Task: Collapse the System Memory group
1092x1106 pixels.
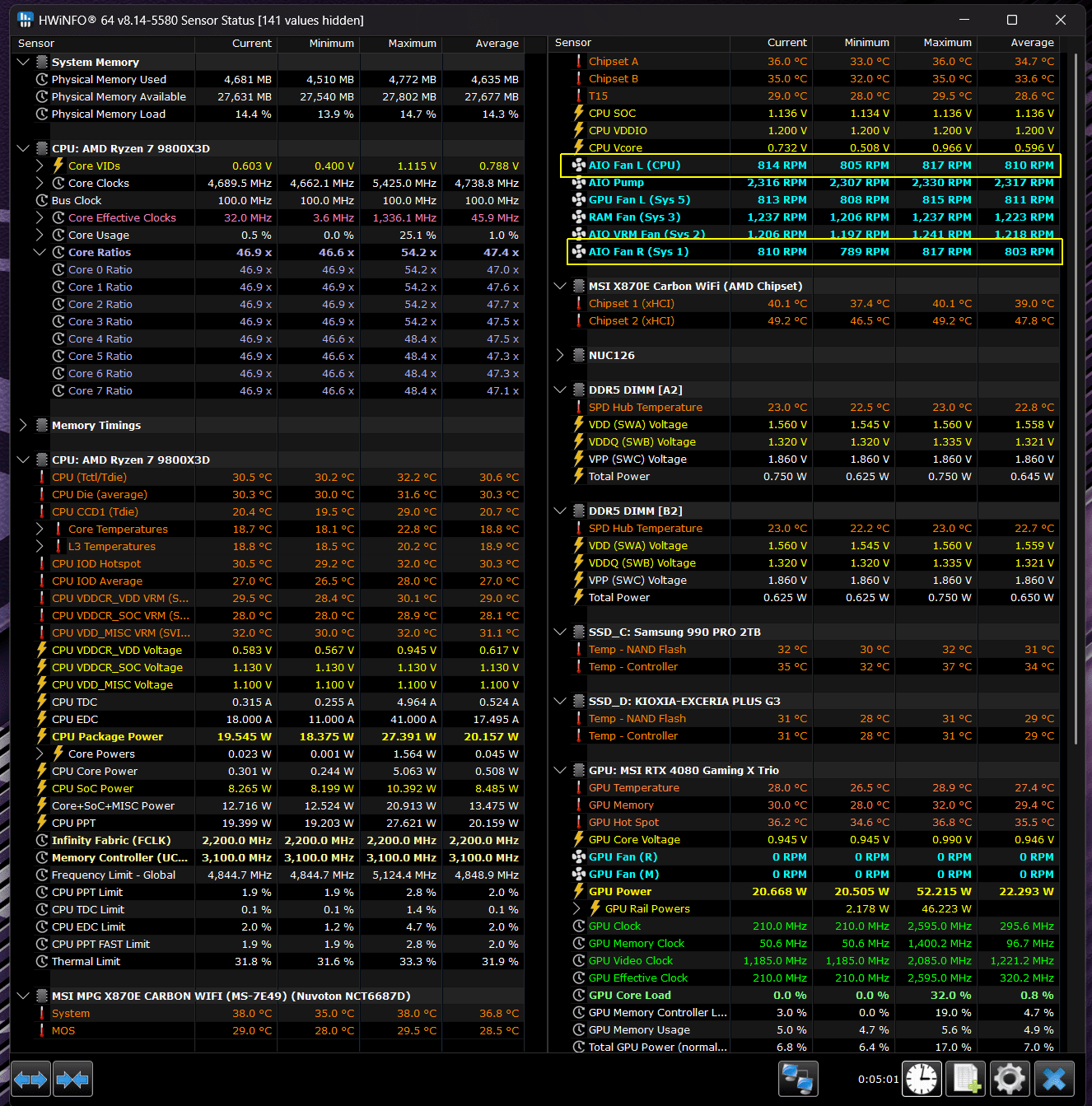Action: click(x=23, y=62)
